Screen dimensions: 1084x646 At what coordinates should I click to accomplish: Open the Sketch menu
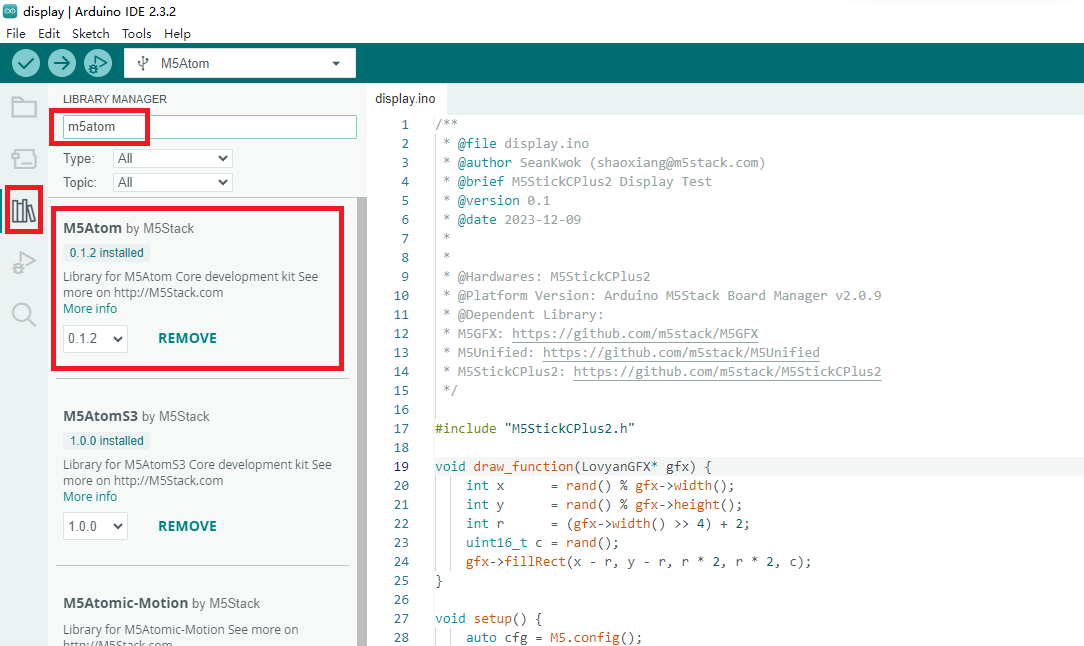pyautogui.click(x=91, y=33)
